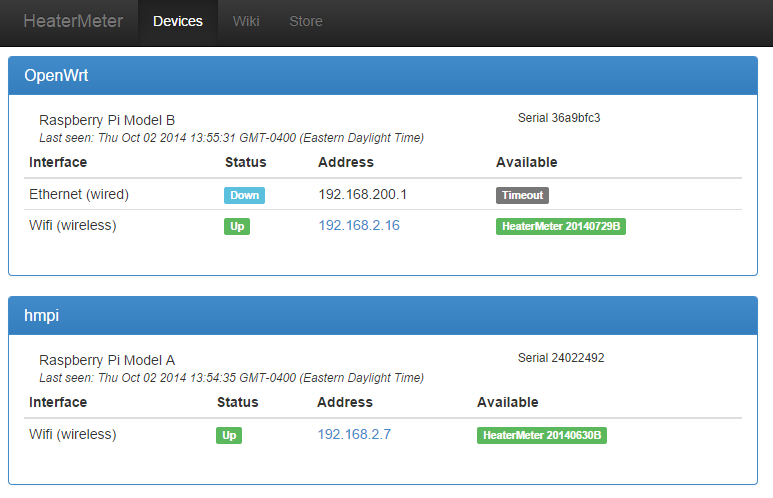Click the Last seen 13:54:35 timestamp
This screenshot has height=498, width=773.
(x=232, y=378)
